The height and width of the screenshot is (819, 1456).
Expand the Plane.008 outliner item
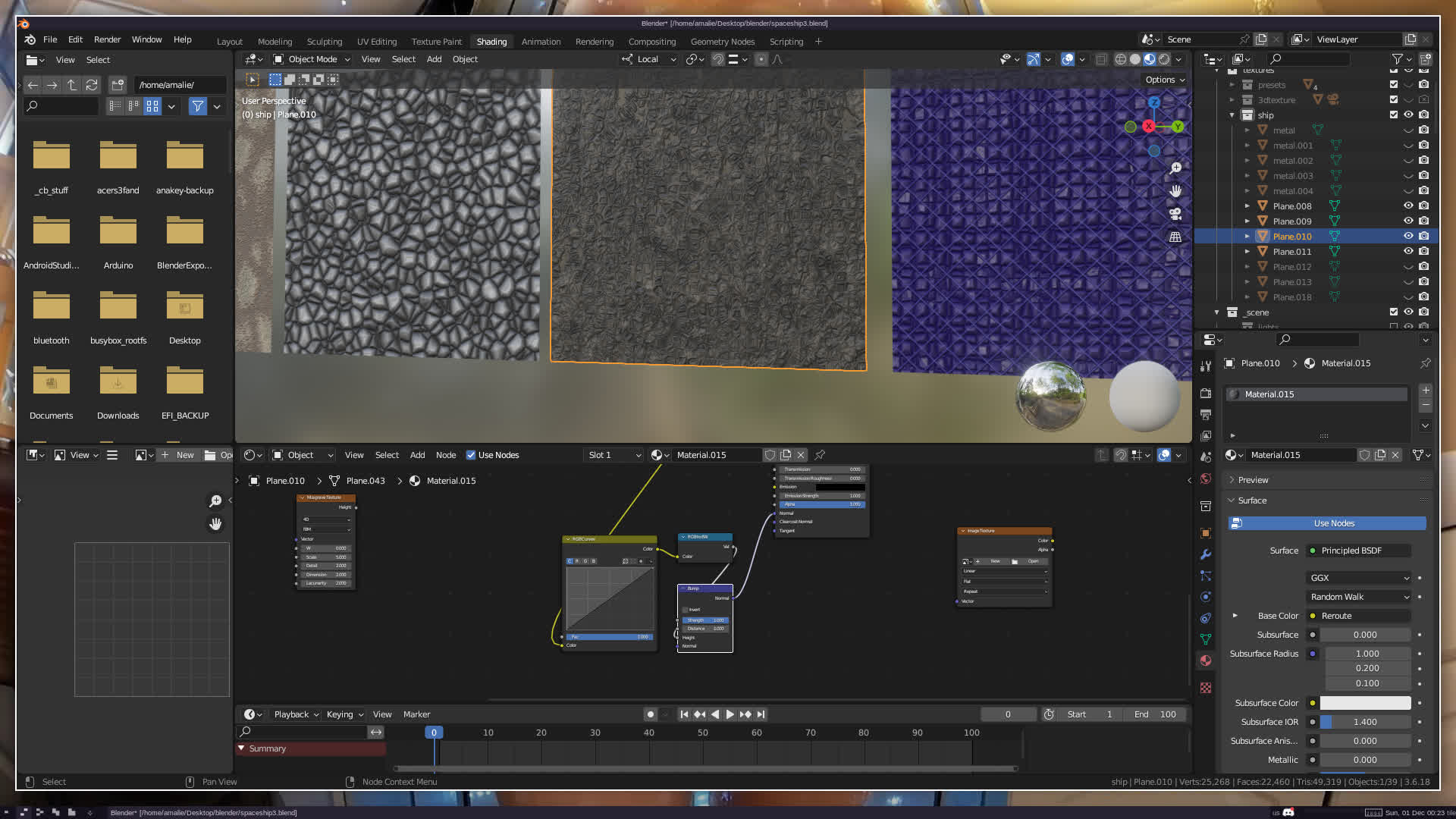pyautogui.click(x=1247, y=206)
